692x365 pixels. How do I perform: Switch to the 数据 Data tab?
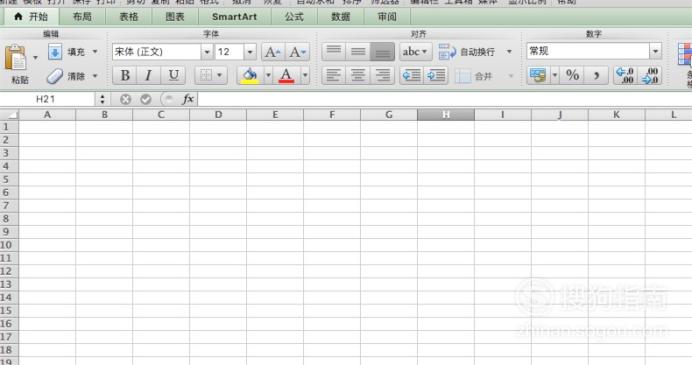340,17
